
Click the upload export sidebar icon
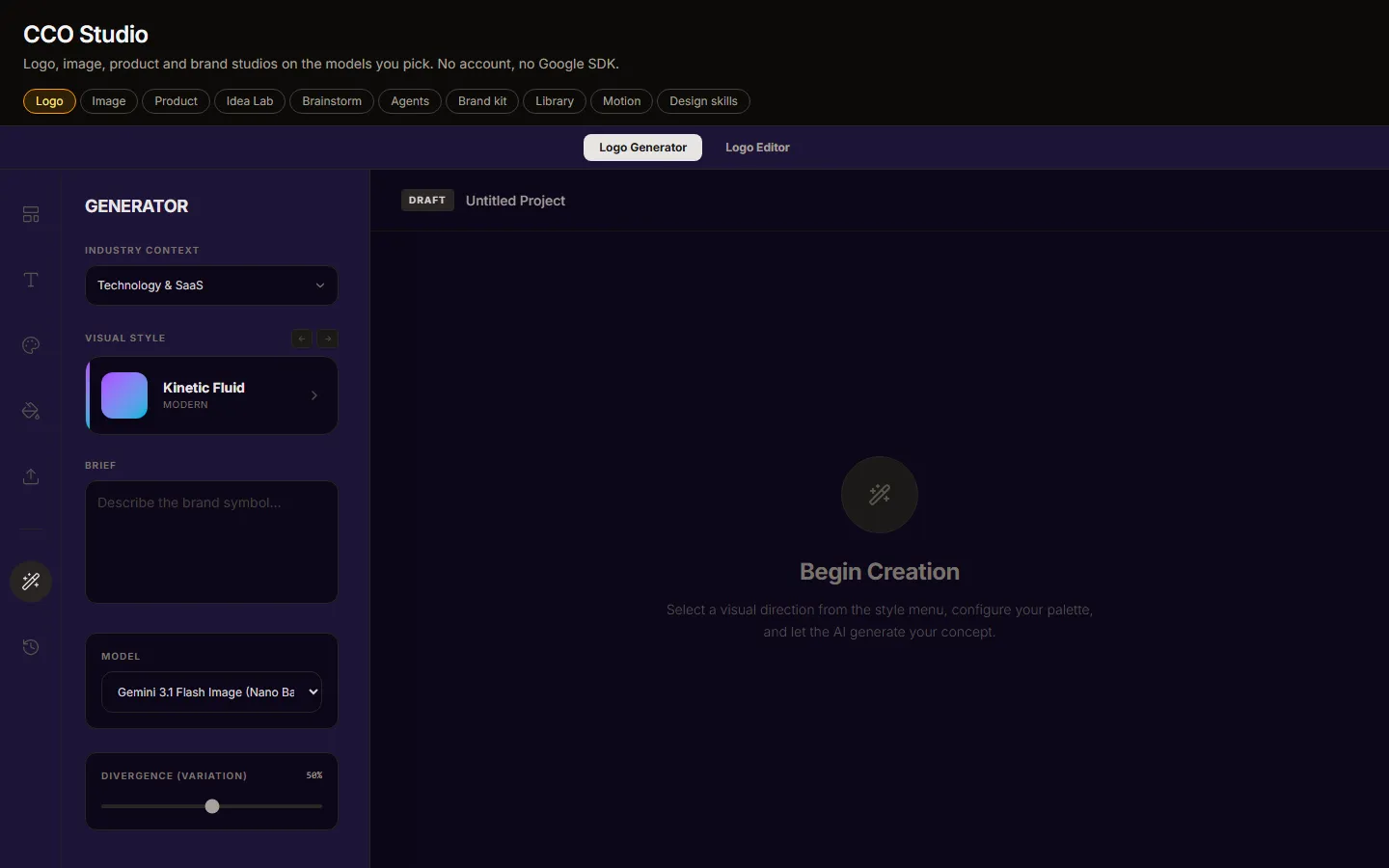[x=31, y=476]
